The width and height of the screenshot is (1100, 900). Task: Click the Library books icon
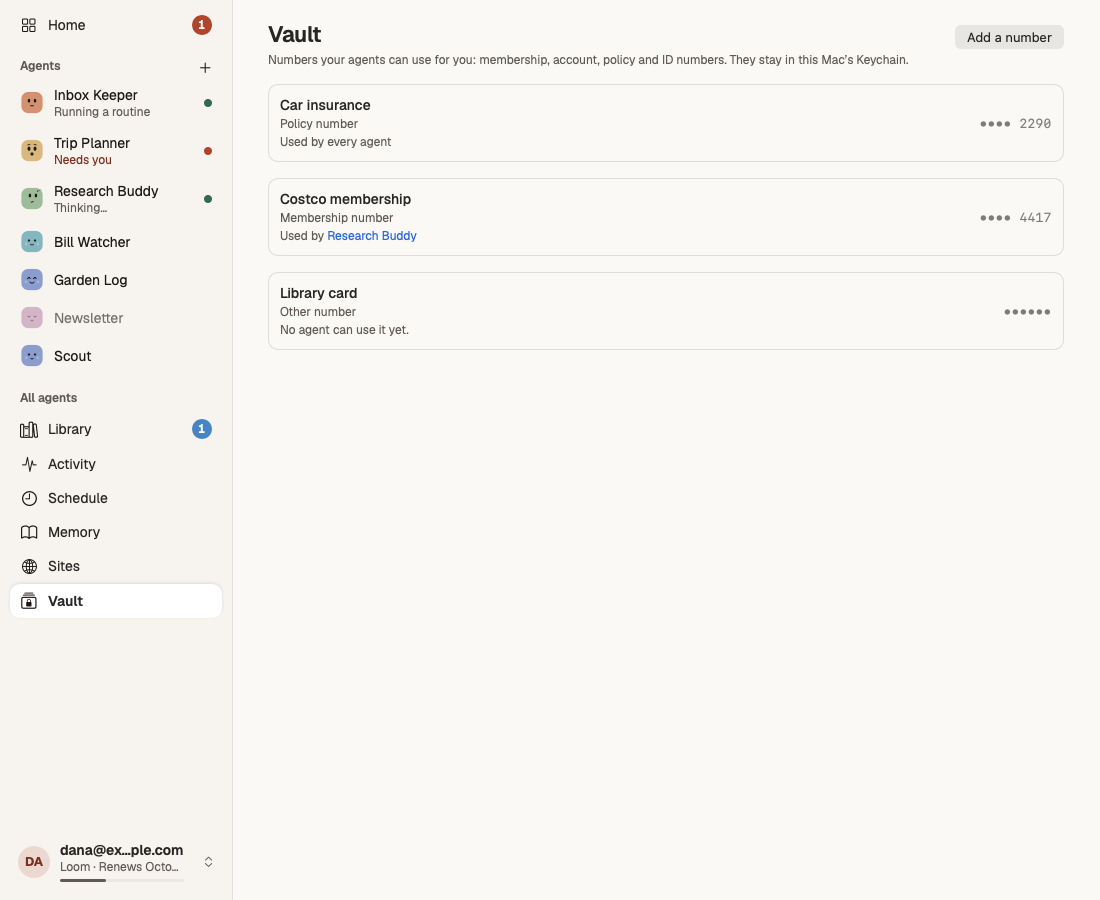(29, 429)
